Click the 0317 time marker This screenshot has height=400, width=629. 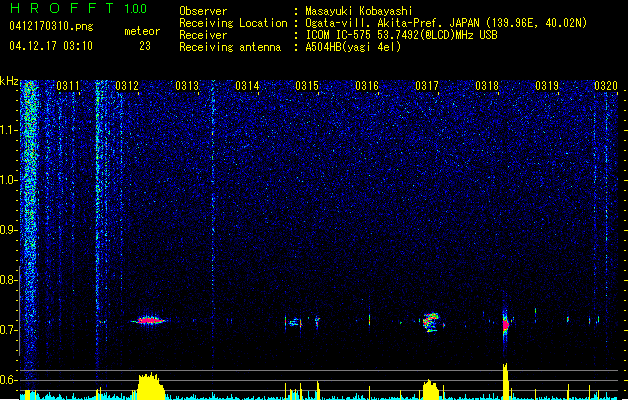(427, 85)
